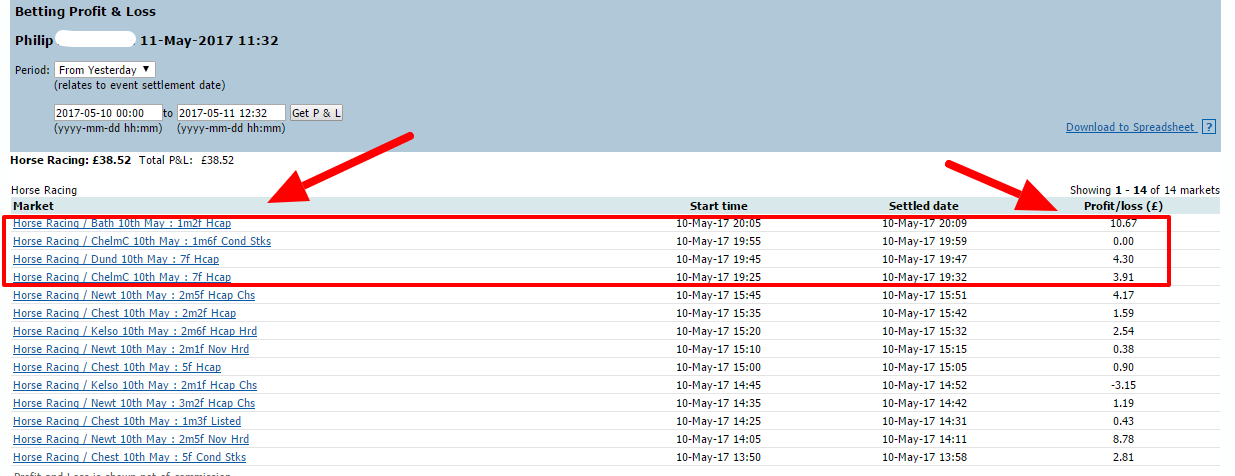Open ChelmC 10th May 7f Hcap market
Viewport: 1235px width, 476px height.
tap(122, 277)
